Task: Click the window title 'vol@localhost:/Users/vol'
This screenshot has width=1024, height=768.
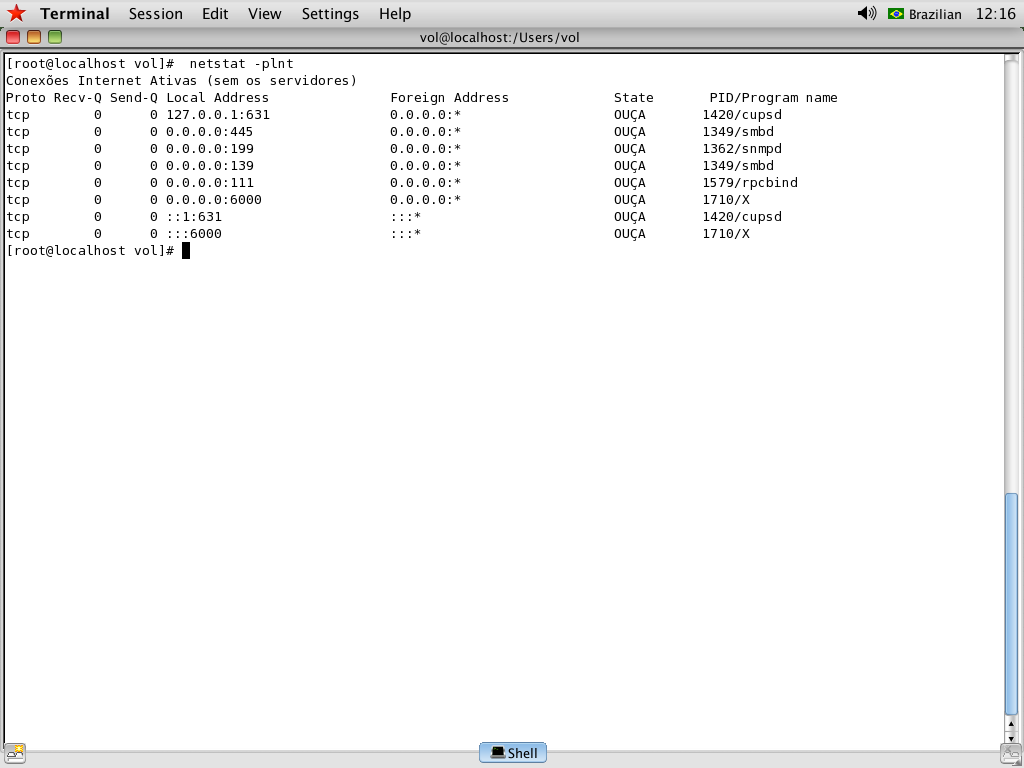Action: pyautogui.click(x=500, y=37)
